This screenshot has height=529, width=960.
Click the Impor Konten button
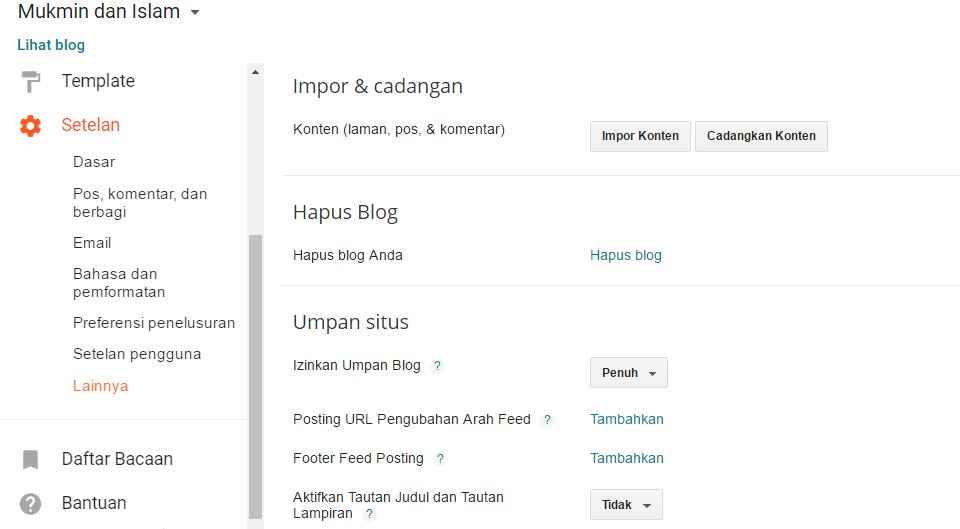coord(640,136)
